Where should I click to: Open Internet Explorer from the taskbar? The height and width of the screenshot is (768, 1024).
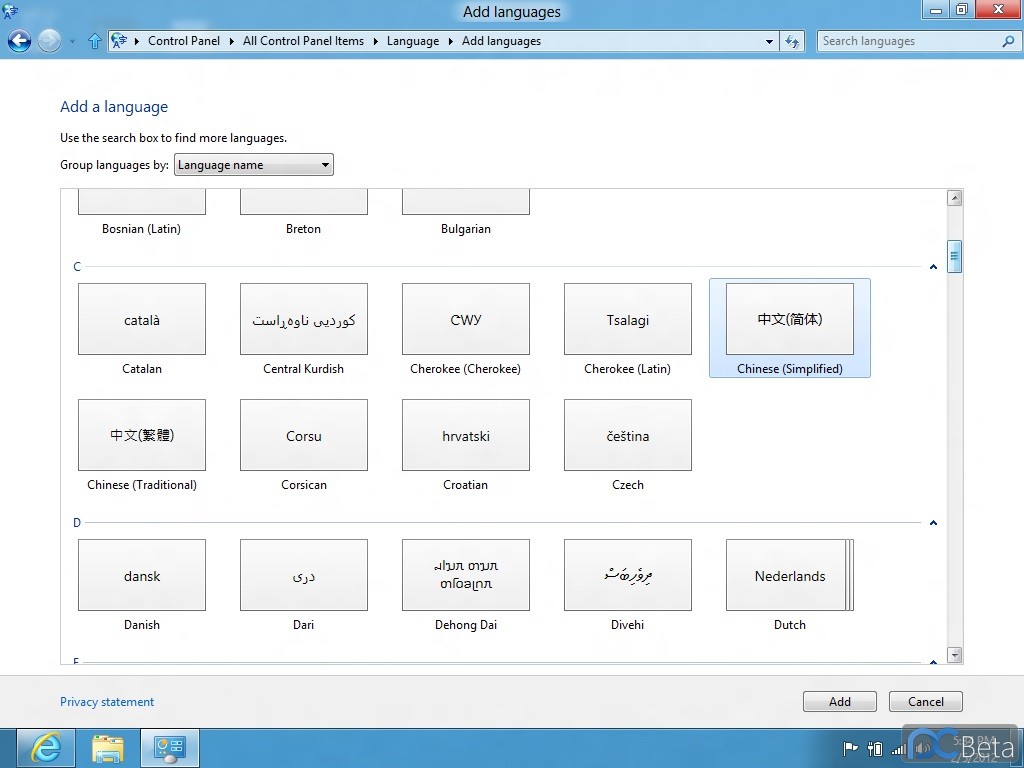click(46, 747)
